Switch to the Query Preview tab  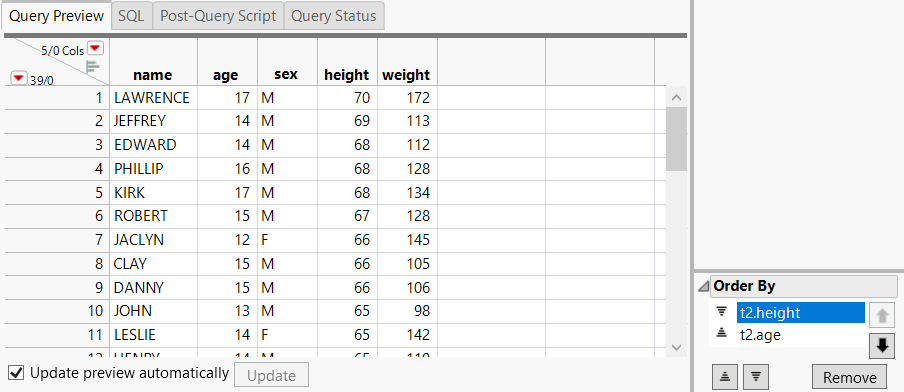click(56, 16)
